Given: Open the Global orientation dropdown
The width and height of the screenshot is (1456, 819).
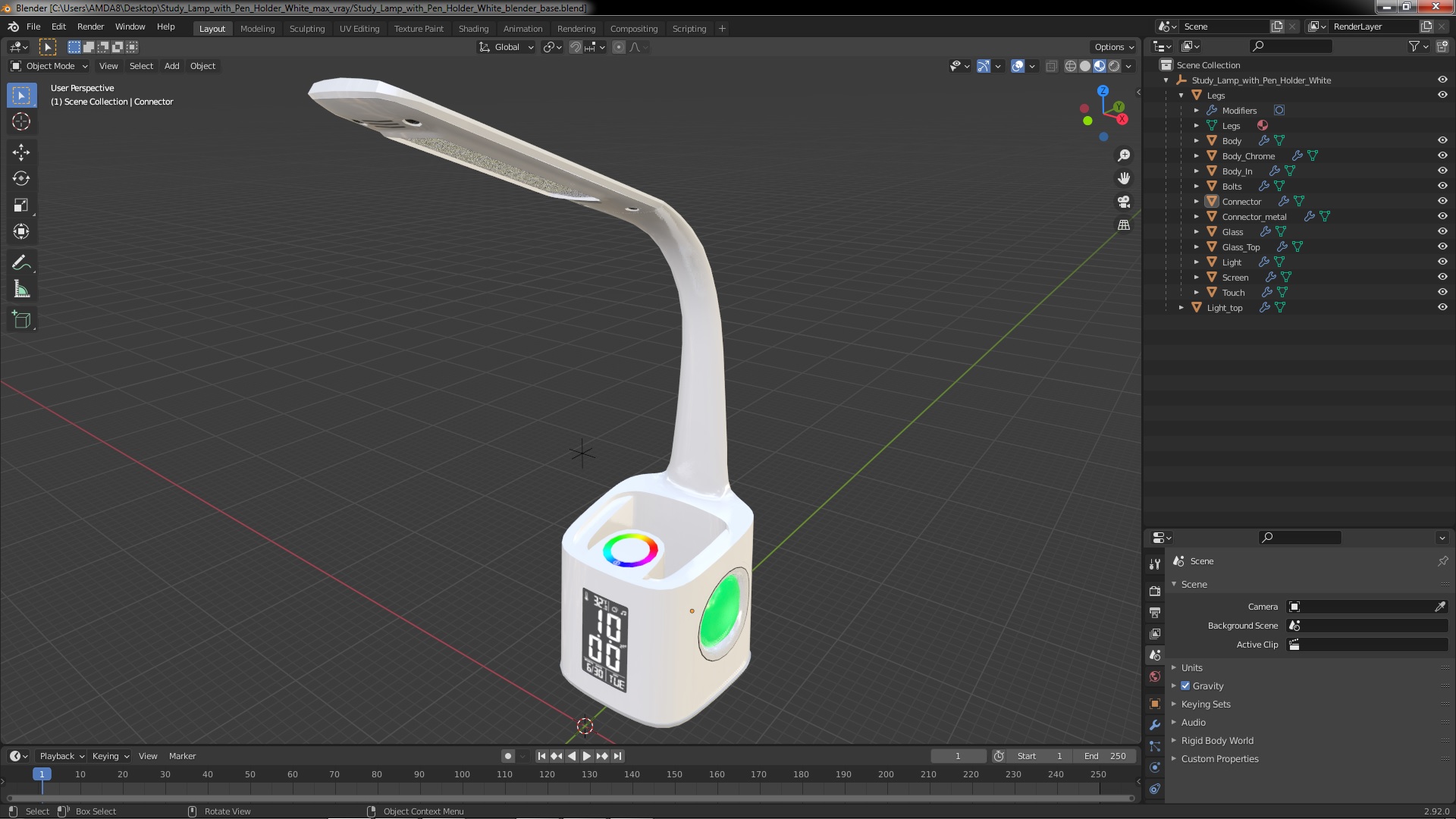Looking at the screenshot, I should (x=507, y=47).
